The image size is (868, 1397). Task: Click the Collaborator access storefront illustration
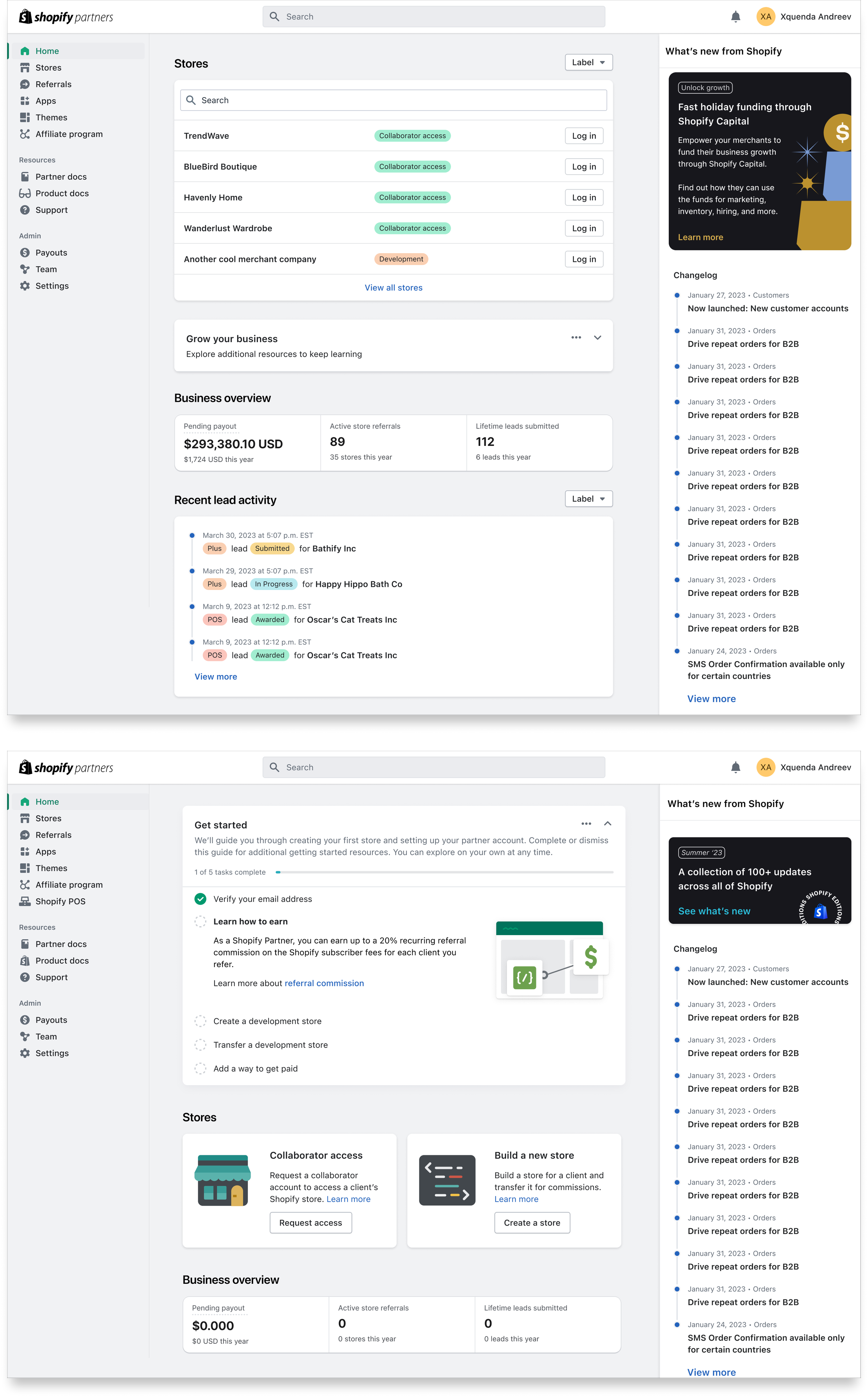coord(223,1181)
